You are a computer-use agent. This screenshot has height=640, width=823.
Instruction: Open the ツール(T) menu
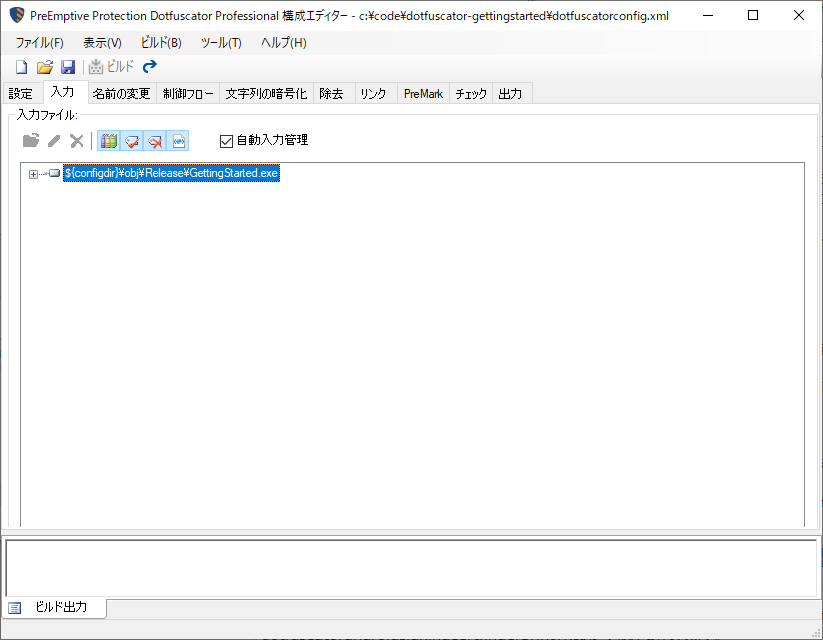[x=221, y=43]
